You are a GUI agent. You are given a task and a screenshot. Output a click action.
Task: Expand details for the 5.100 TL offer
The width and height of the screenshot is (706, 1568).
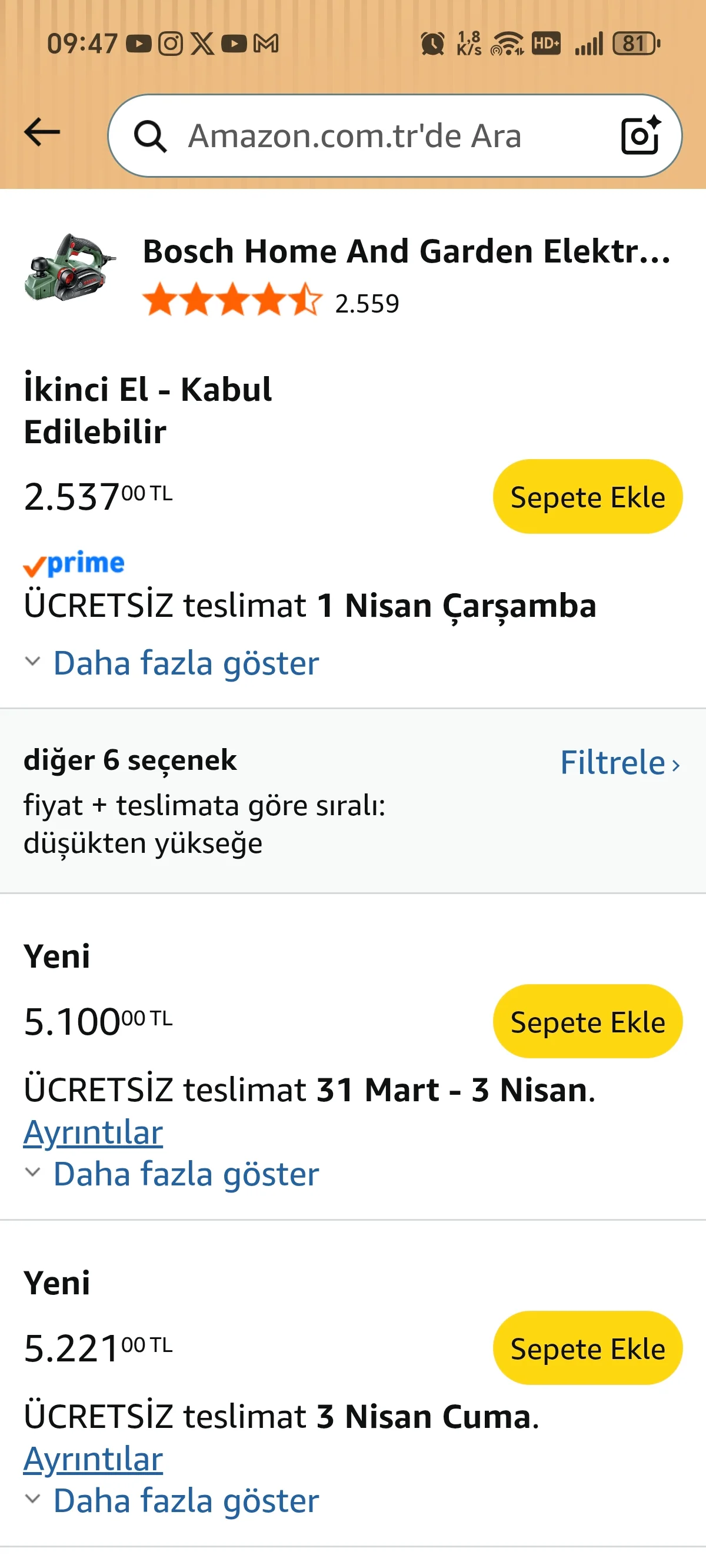[x=185, y=1174]
